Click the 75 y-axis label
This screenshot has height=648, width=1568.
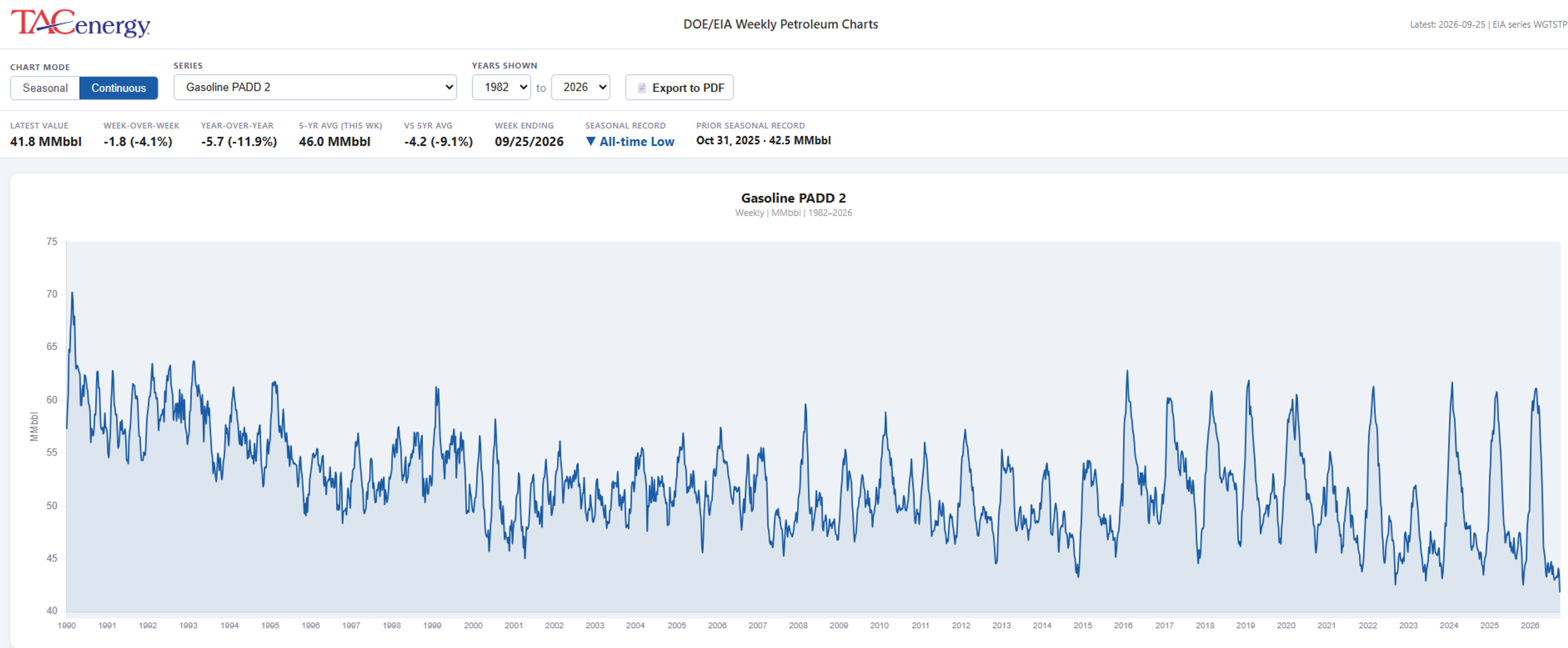pyautogui.click(x=52, y=242)
